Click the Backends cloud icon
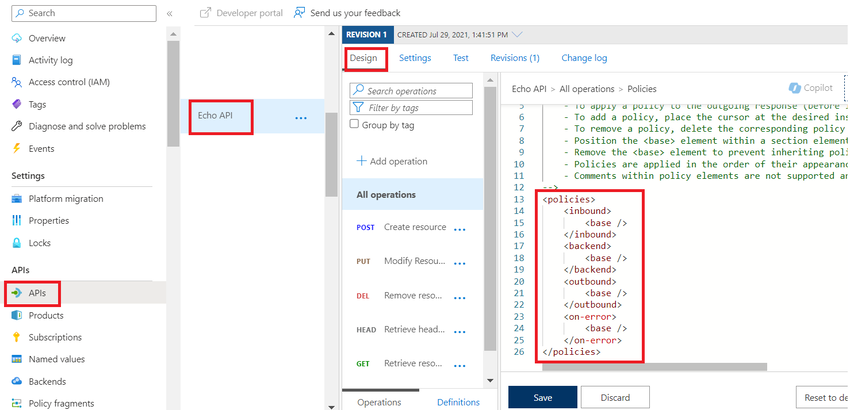 (x=17, y=381)
